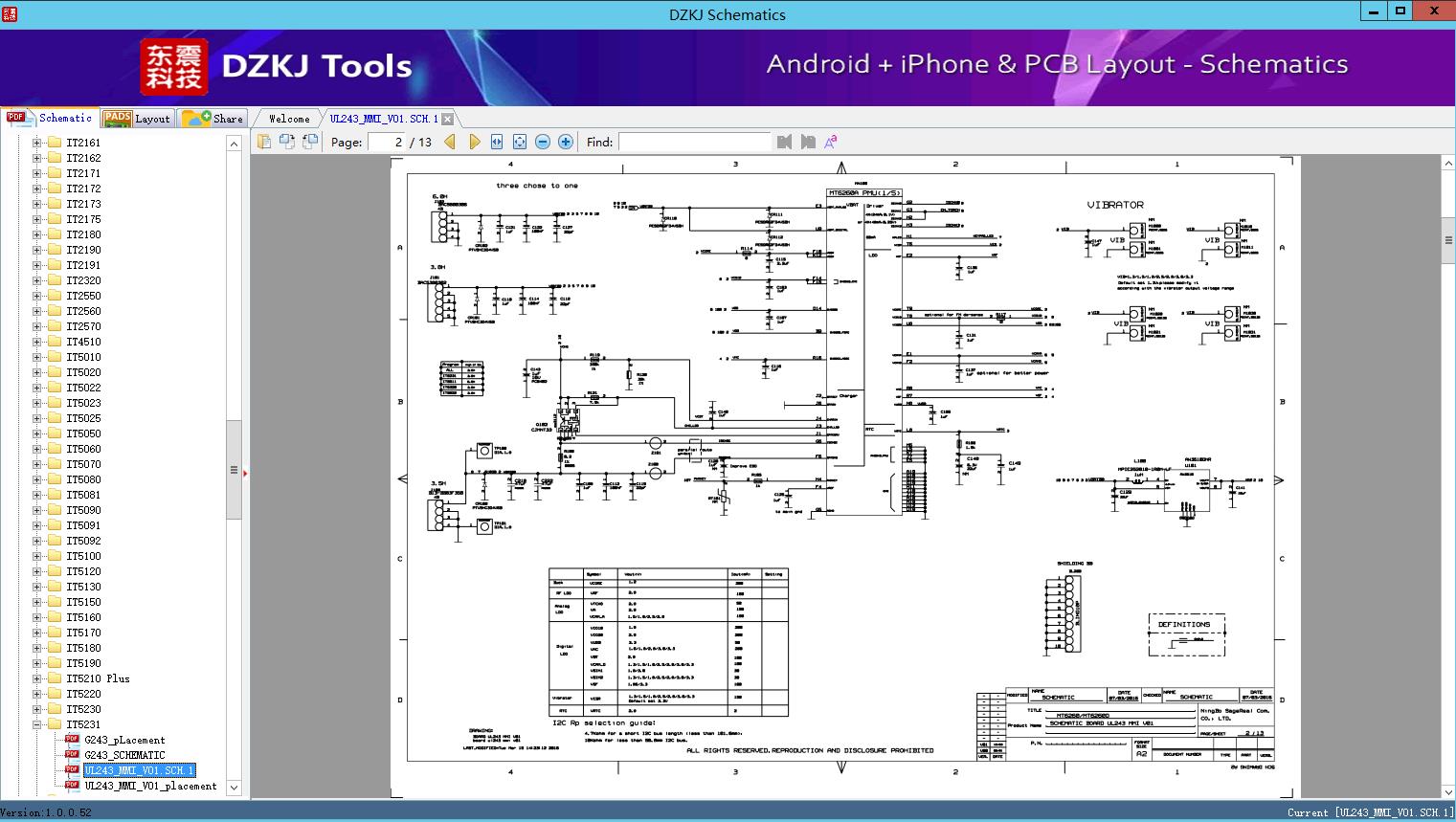
Task: Open the Share tab
Action: [213, 119]
